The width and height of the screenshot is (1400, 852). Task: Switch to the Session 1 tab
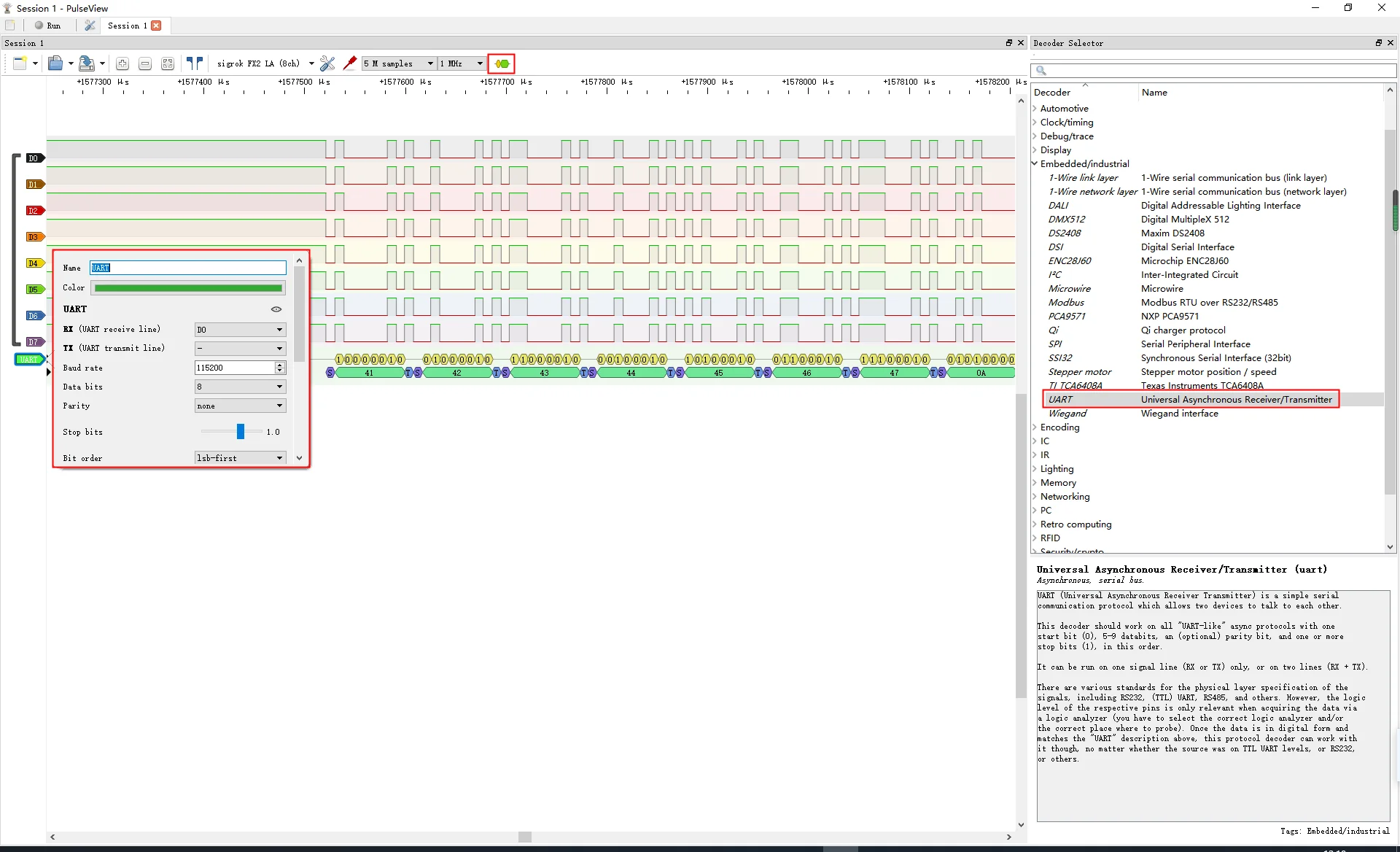127,26
